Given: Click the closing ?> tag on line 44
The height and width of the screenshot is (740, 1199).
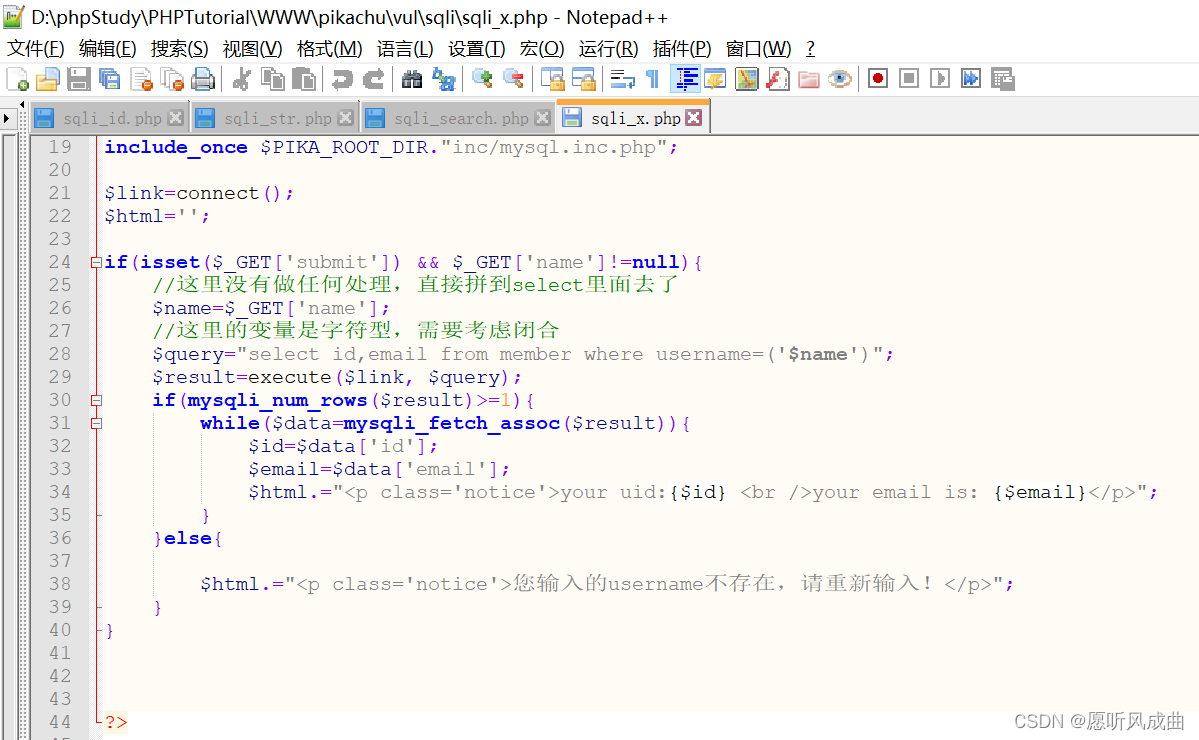Looking at the screenshot, I should point(116,722).
